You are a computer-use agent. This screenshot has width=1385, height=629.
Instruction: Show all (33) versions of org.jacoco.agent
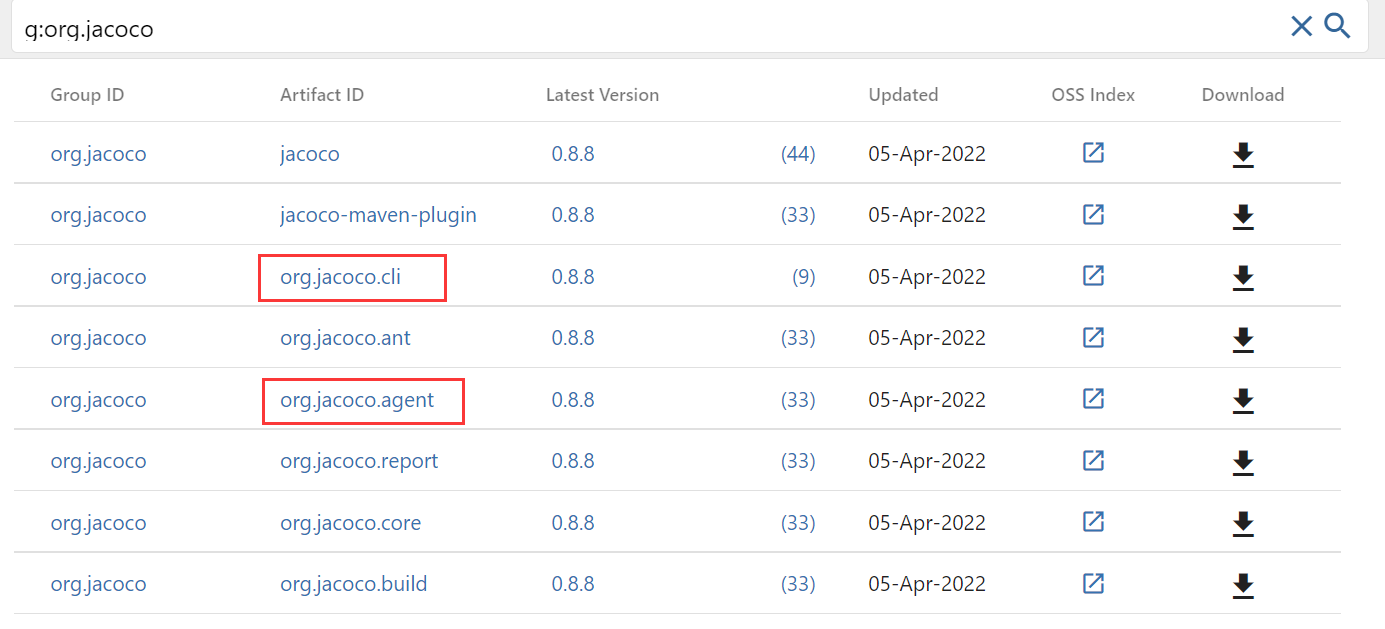click(798, 400)
